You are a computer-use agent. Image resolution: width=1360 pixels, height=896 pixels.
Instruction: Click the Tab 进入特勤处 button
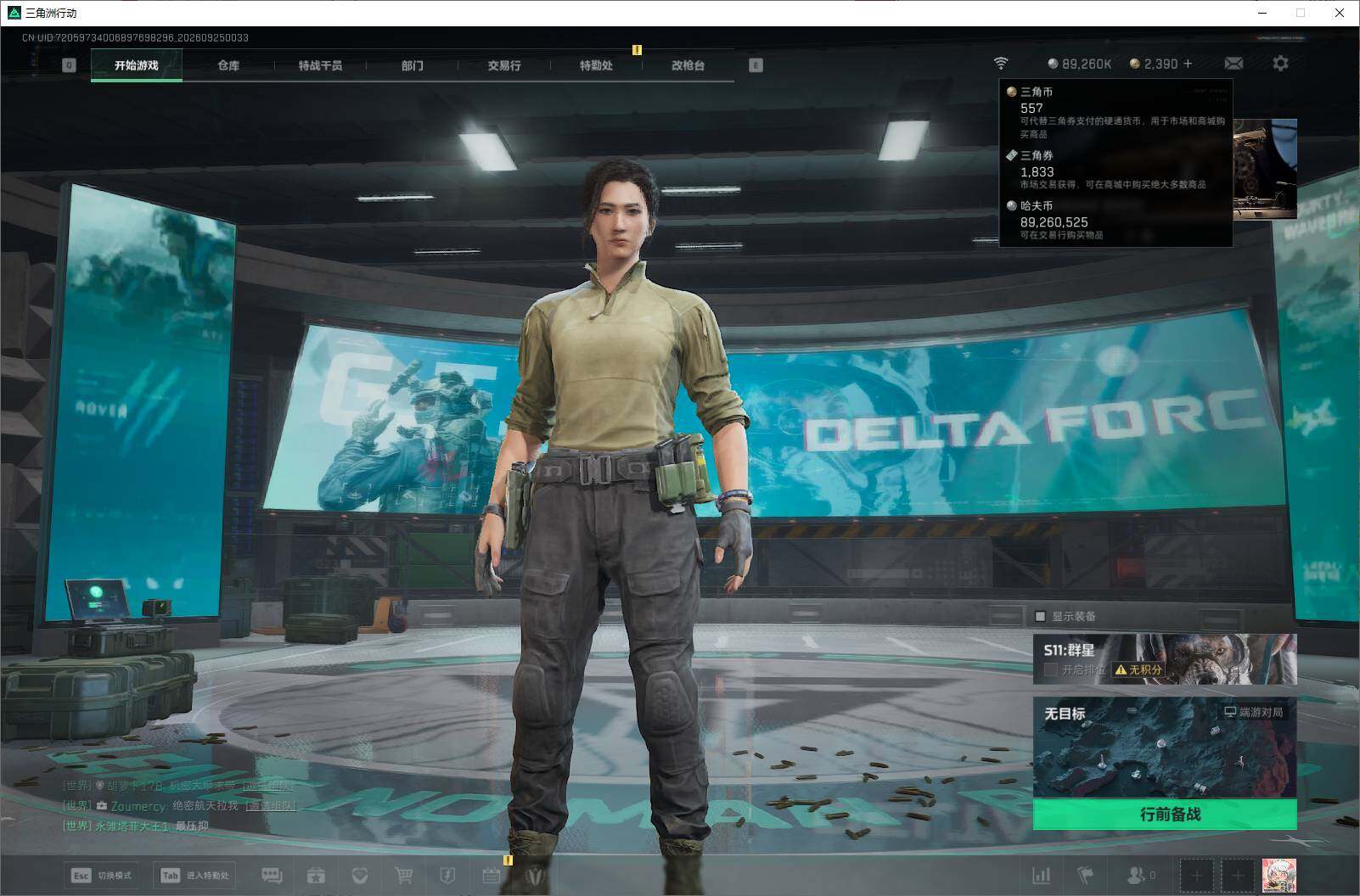point(194,875)
